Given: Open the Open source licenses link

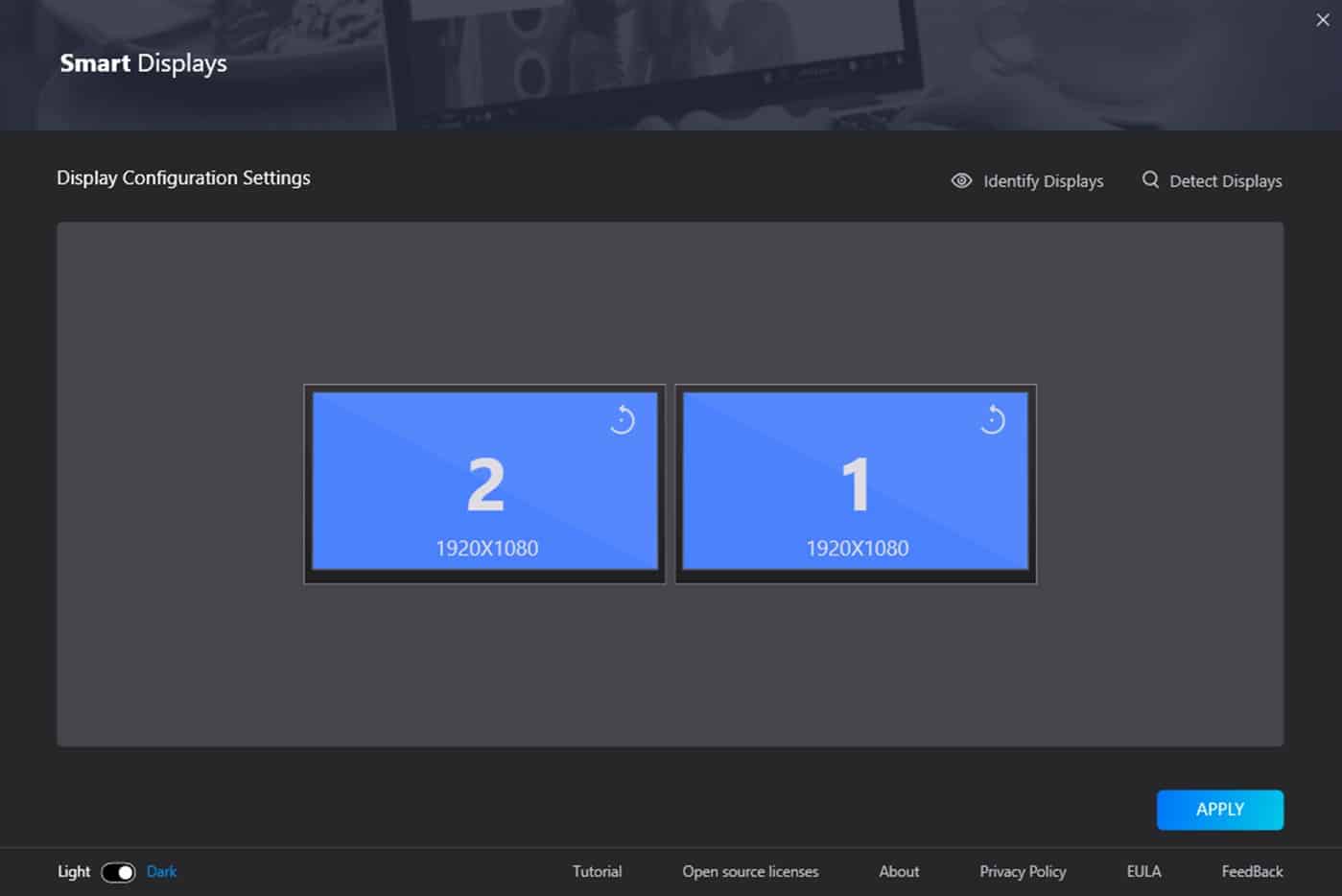Looking at the screenshot, I should click(750, 871).
